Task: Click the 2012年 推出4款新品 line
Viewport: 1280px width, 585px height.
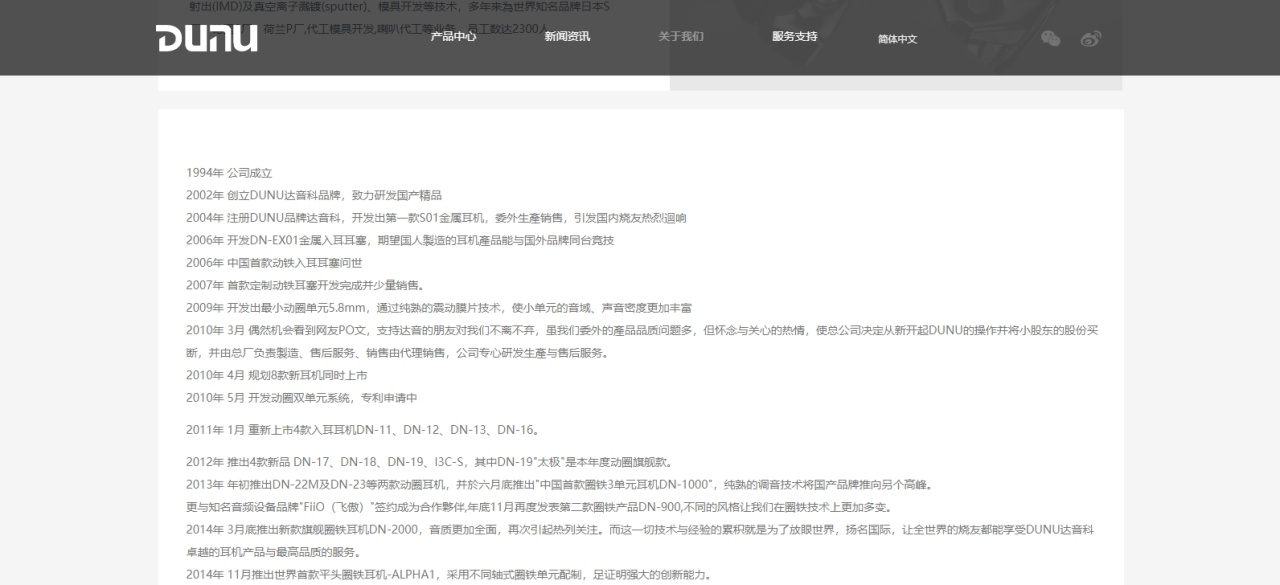Action: 429,462
